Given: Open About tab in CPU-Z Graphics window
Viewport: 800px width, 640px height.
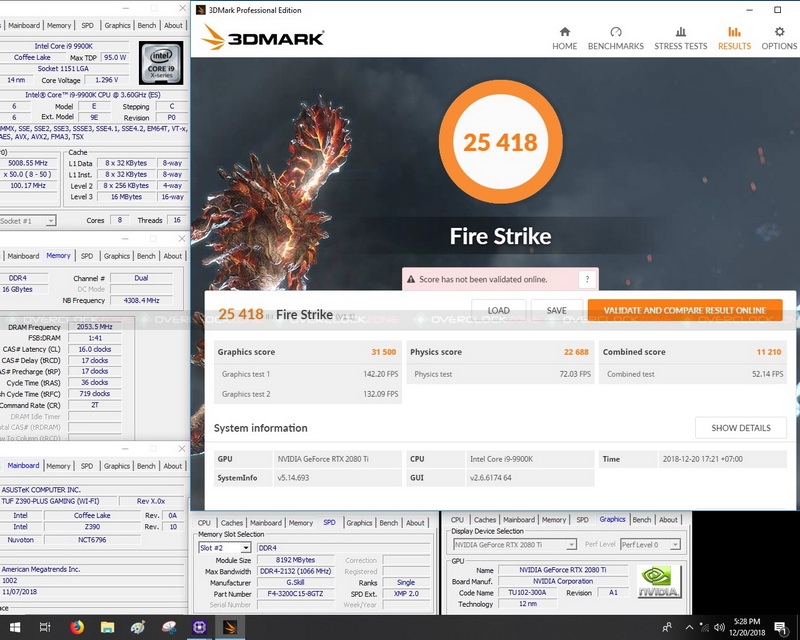Looking at the screenshot, I should tap(668, 520).
